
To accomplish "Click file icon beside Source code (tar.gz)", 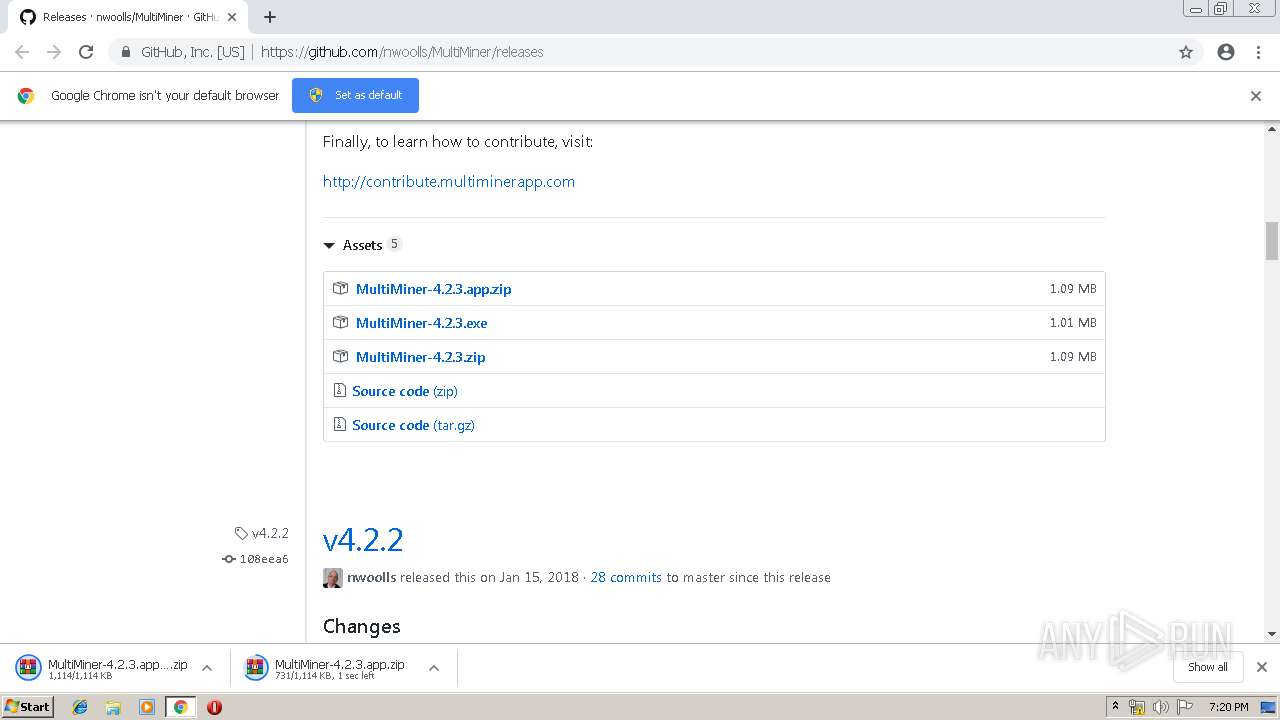I will tap(340, 424).
